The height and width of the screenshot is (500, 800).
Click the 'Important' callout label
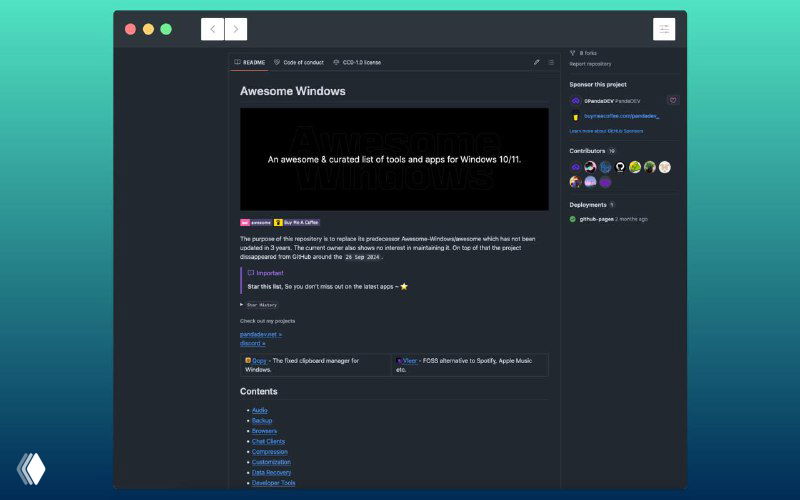(270, 273)
